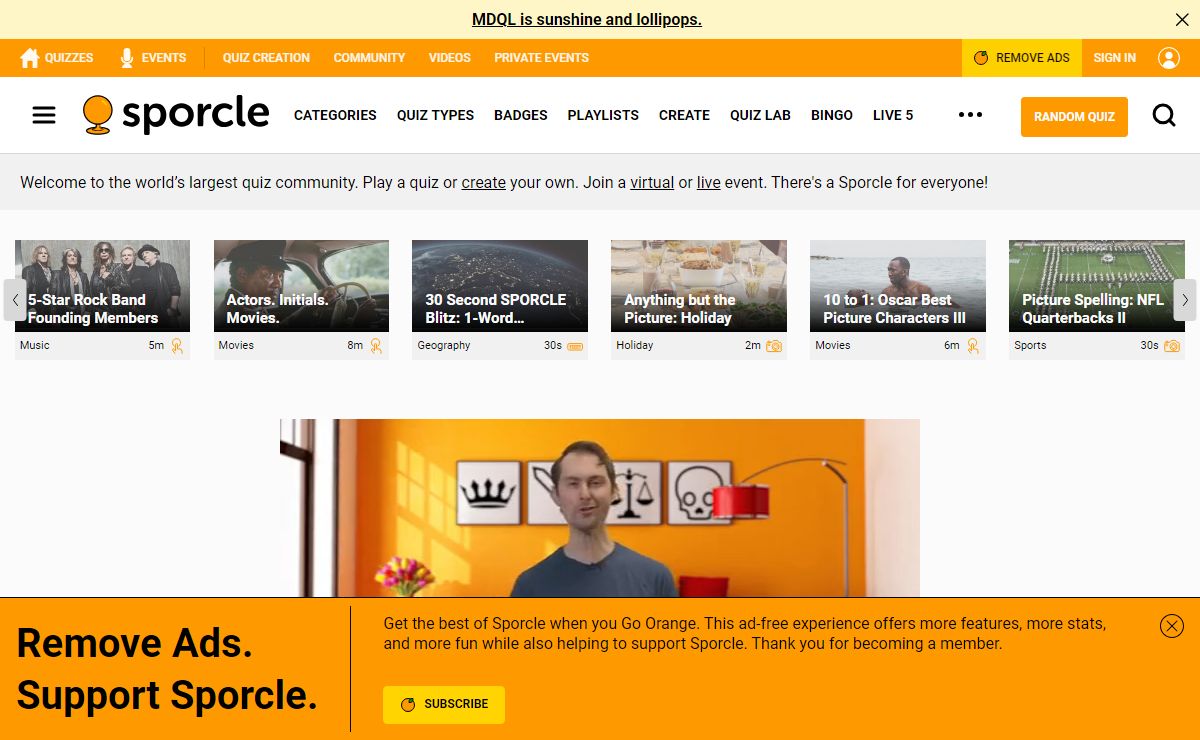Click the Remove Ads button in the top bar
Image resolution: width=1200 pixels, height=740 pixels.
click(x=1022, y=58)
